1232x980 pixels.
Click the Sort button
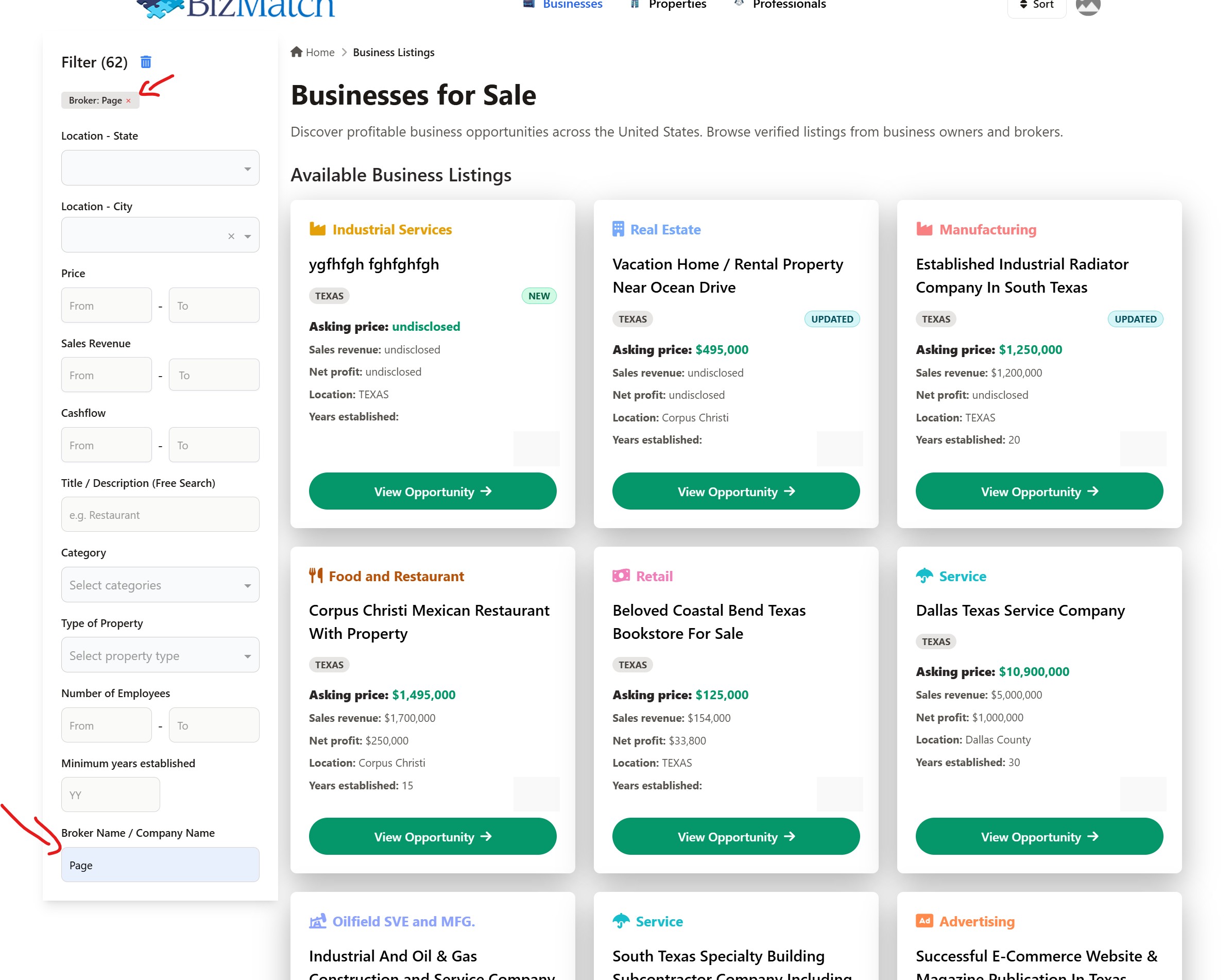coord(1037,5)
